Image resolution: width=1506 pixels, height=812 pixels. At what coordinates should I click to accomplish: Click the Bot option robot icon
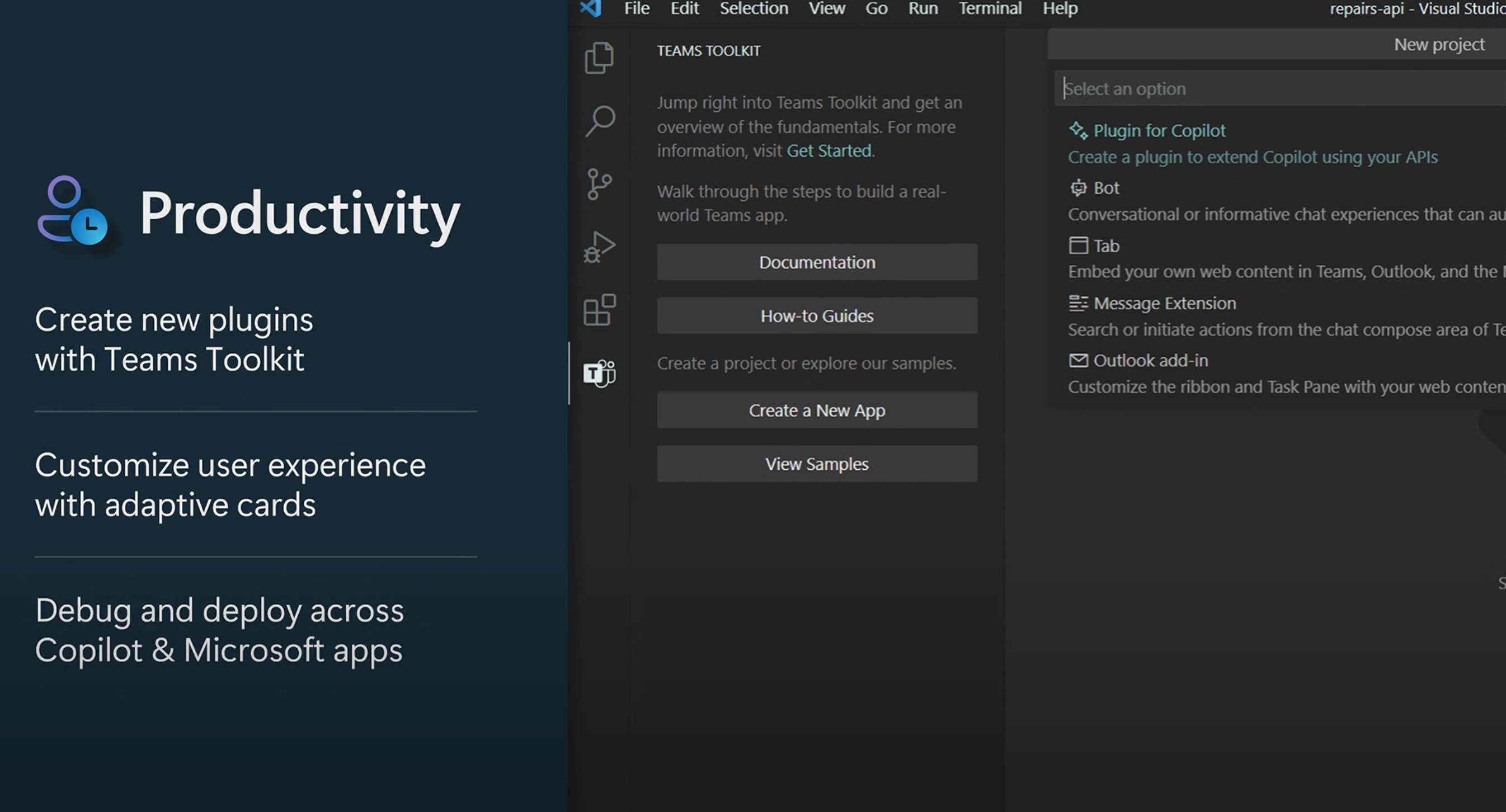pos(1078,188)
